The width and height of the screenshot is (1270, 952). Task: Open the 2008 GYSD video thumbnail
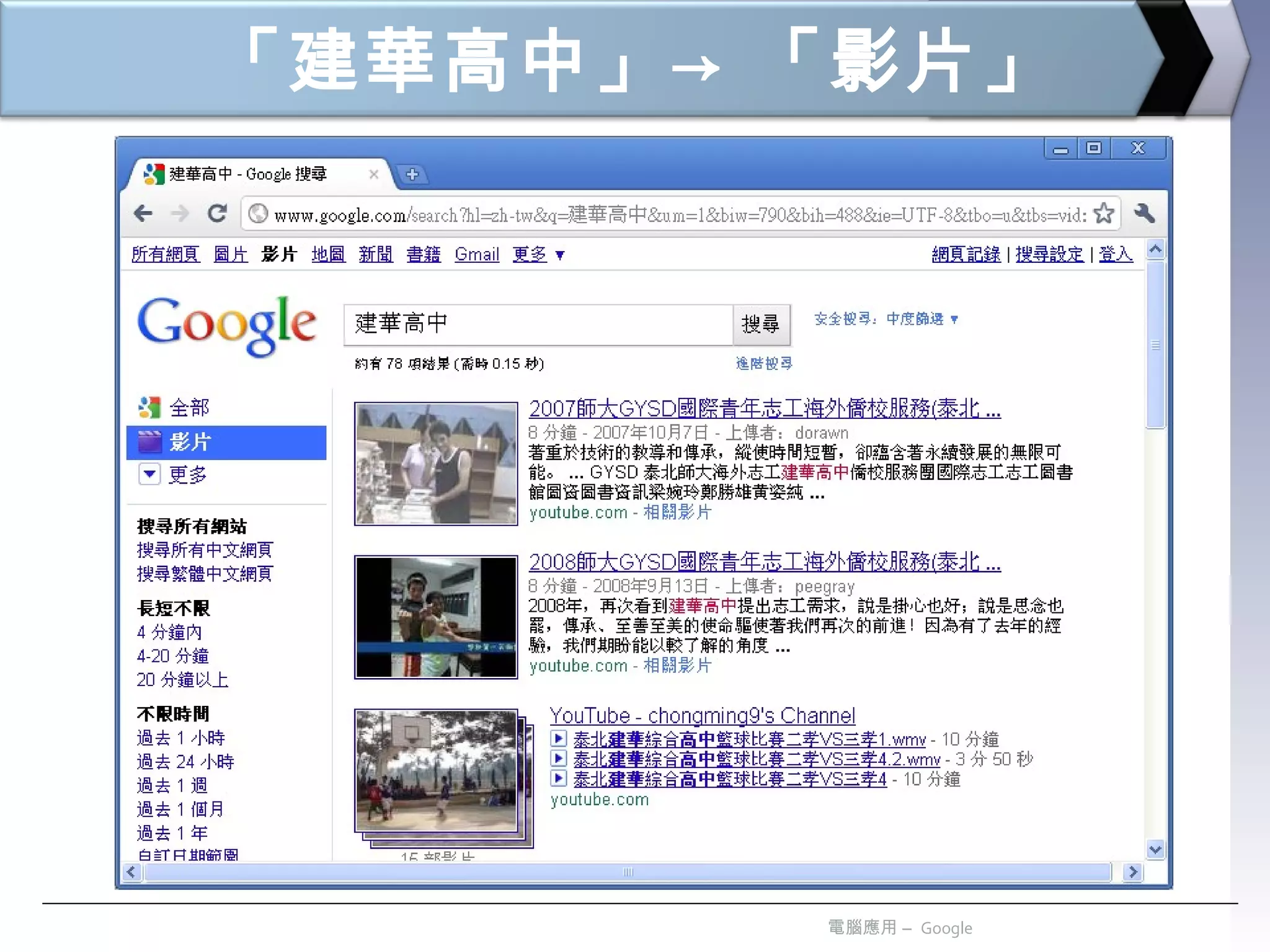coord(436,617)
